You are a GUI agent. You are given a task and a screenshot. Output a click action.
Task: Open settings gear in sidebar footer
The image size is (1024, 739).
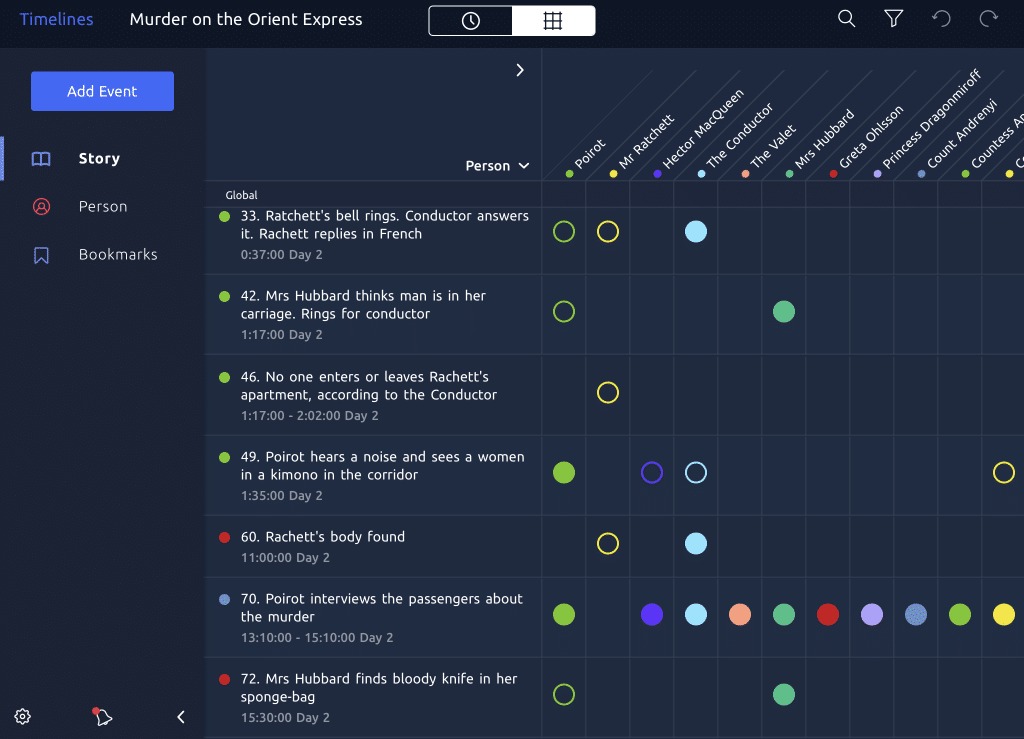23,716
